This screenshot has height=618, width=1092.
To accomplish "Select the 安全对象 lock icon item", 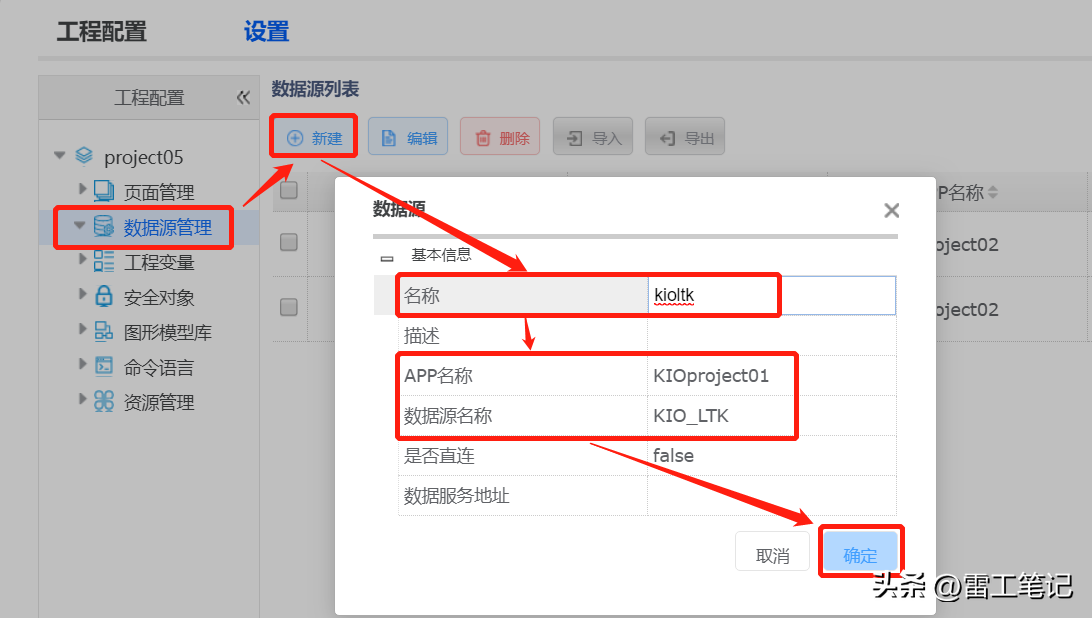I will tap(158, 297).
